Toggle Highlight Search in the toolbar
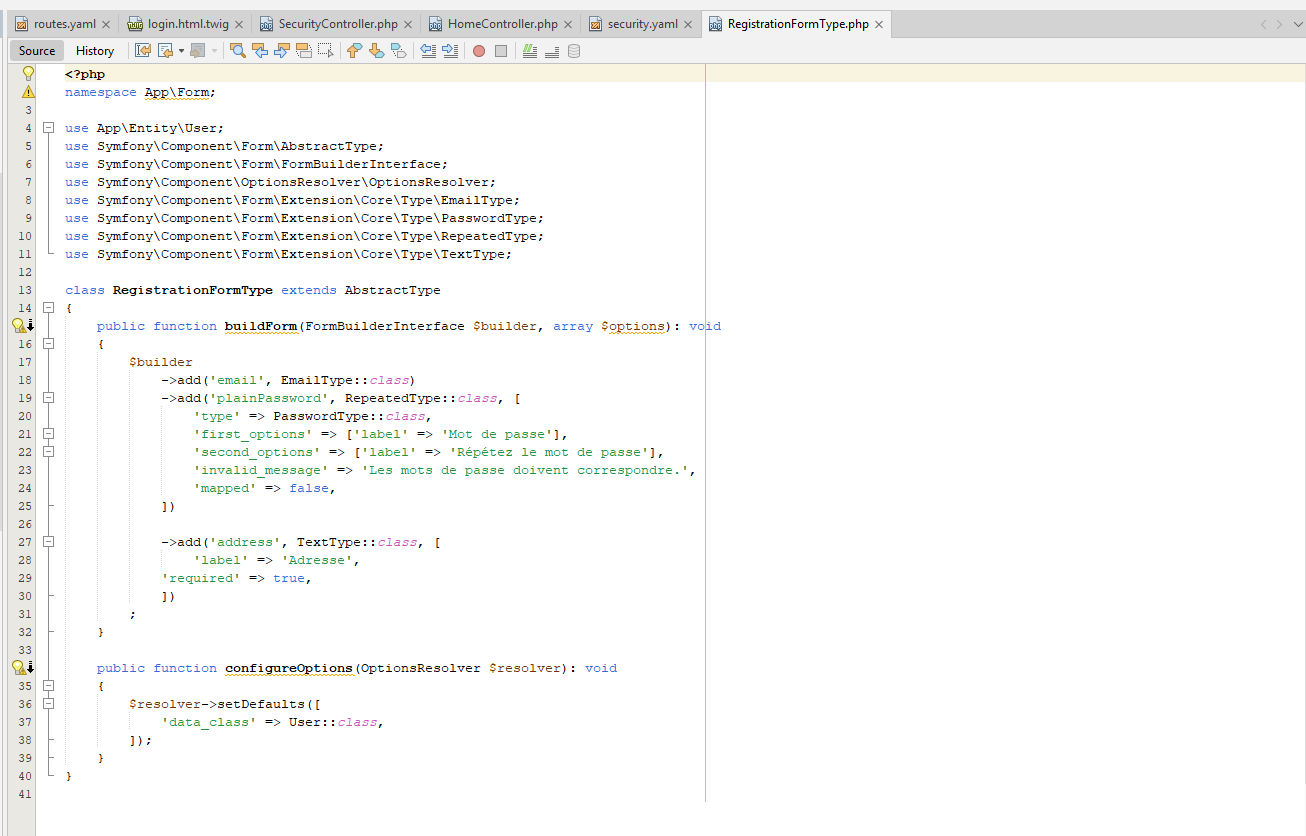Viewport: 1306px width, 836px height. (x=304, y=51)
